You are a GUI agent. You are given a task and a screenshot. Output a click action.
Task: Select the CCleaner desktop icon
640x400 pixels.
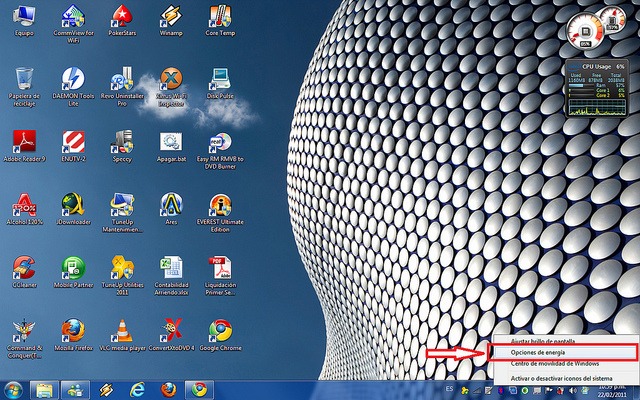pyautogui.click(x=23, y=267)
